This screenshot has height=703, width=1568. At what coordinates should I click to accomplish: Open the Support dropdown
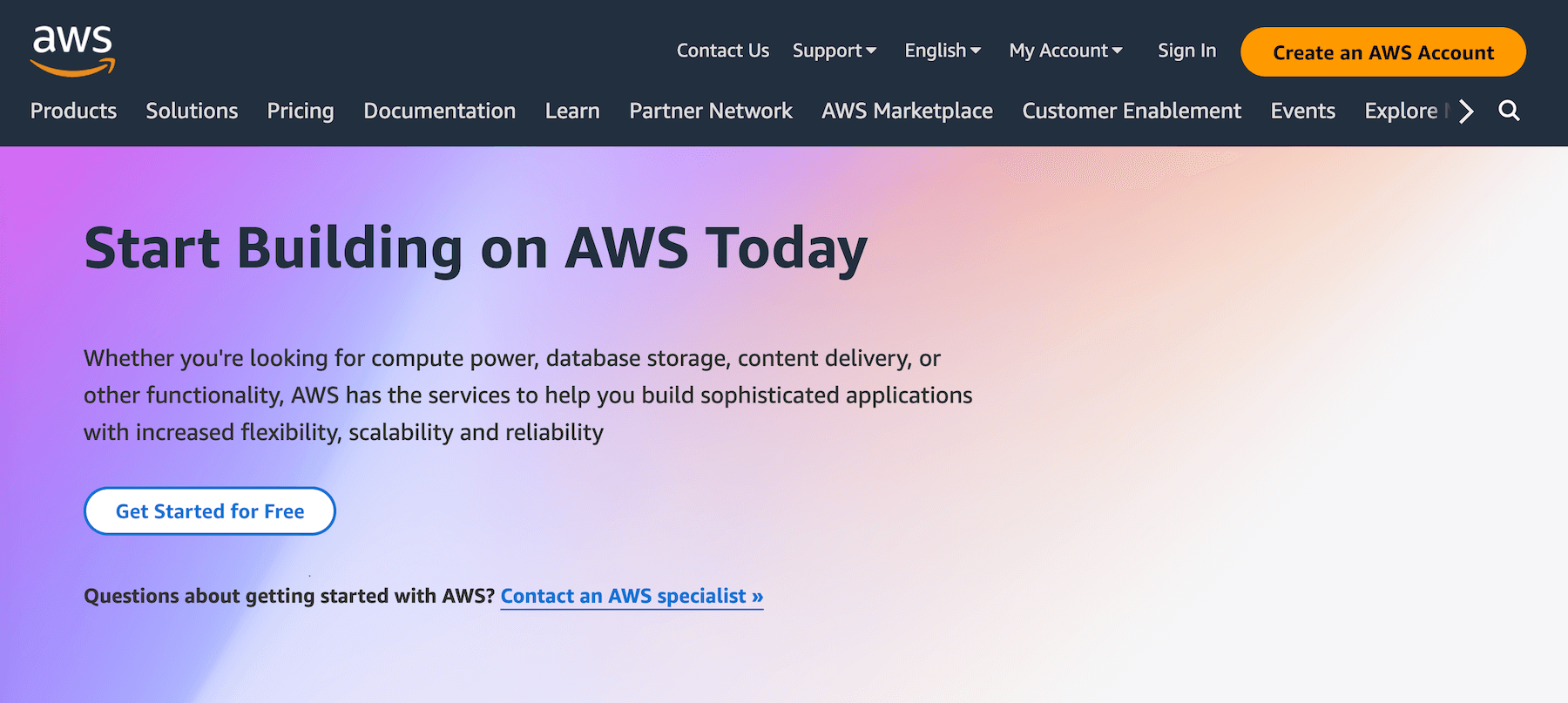tap(834, 51)
